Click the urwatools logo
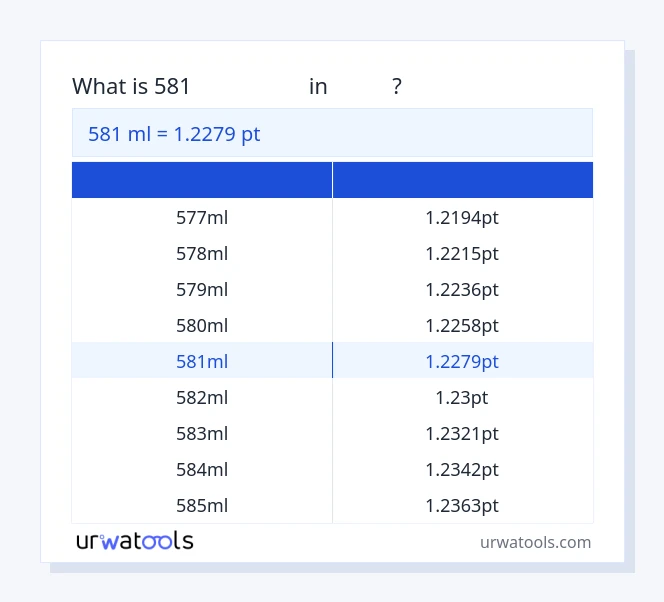The image size is (664, 602). pos(135,541)
